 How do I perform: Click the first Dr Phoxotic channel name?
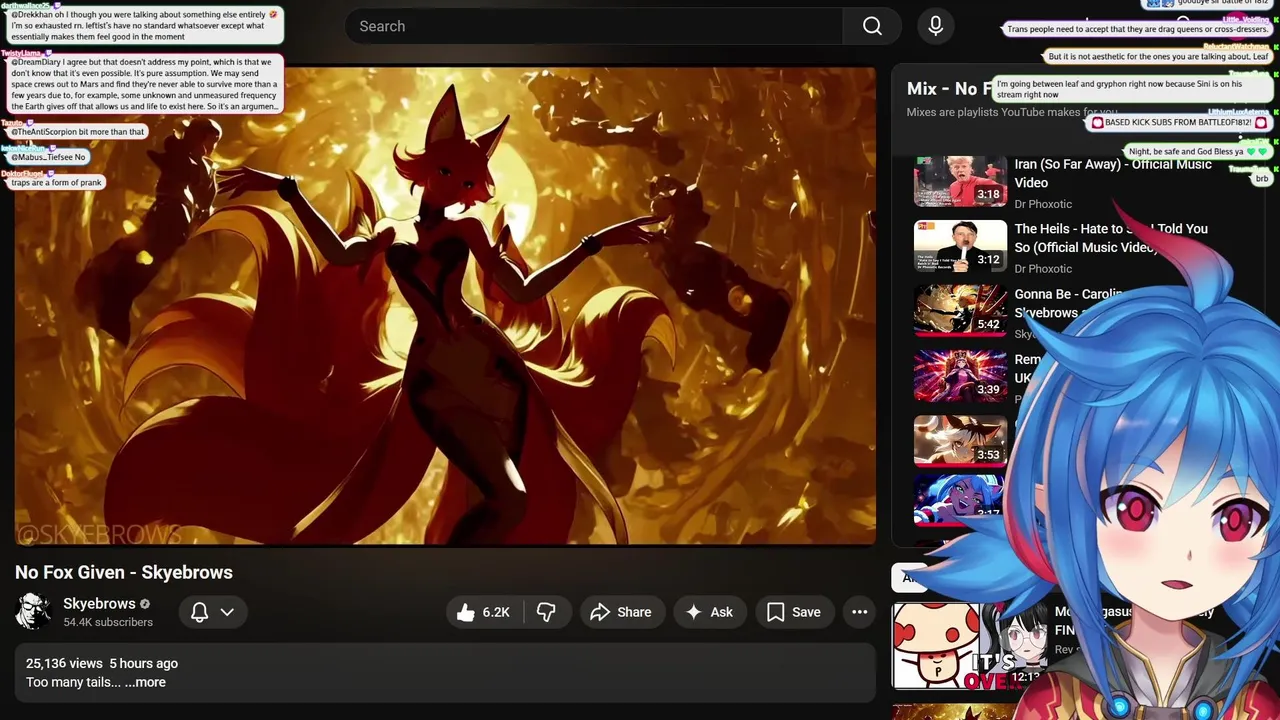point(1043,204)
